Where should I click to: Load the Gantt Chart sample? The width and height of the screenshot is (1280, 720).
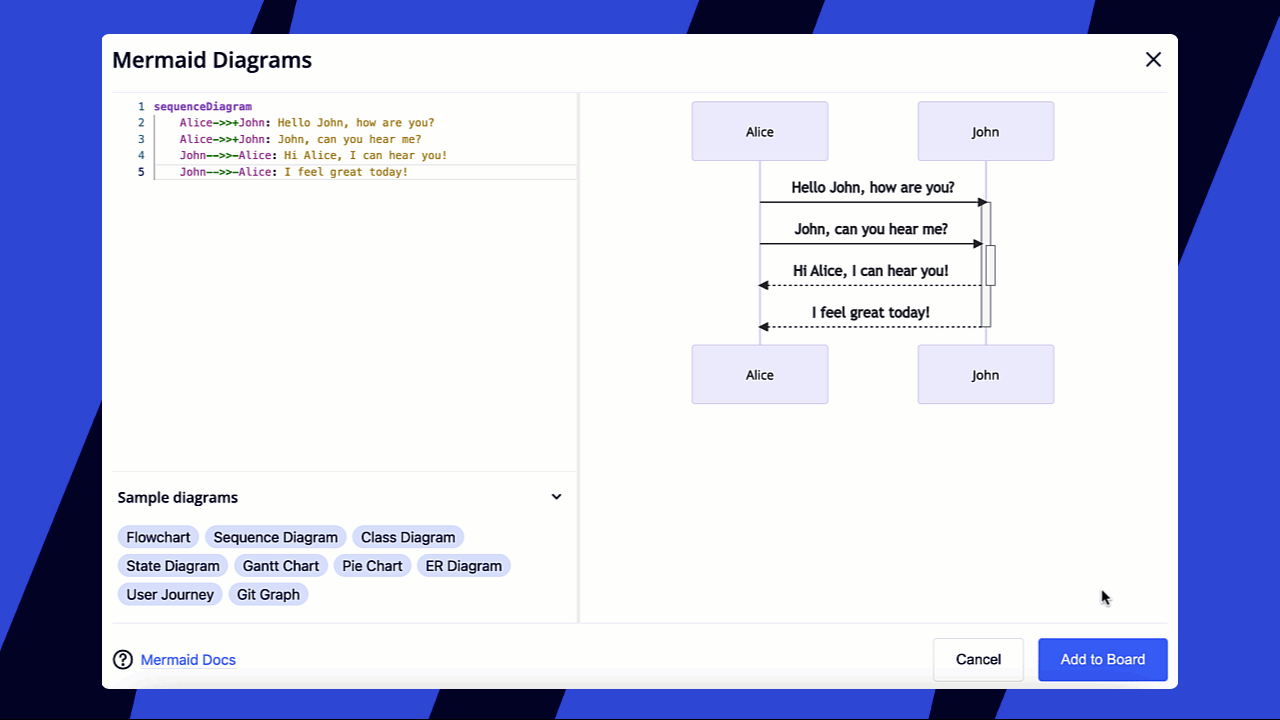pyautogui.click(x=280, y=565)
